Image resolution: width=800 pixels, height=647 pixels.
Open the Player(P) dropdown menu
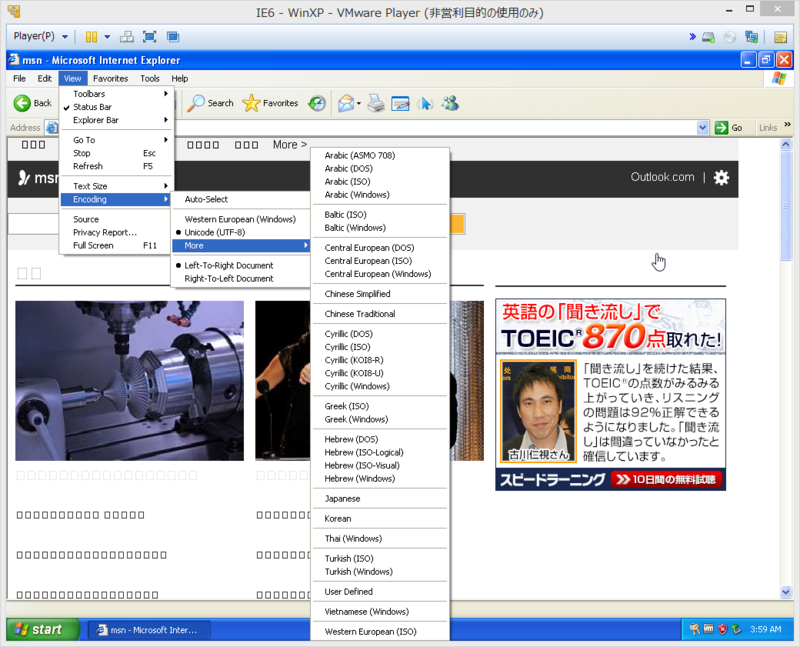click(40, 36)
